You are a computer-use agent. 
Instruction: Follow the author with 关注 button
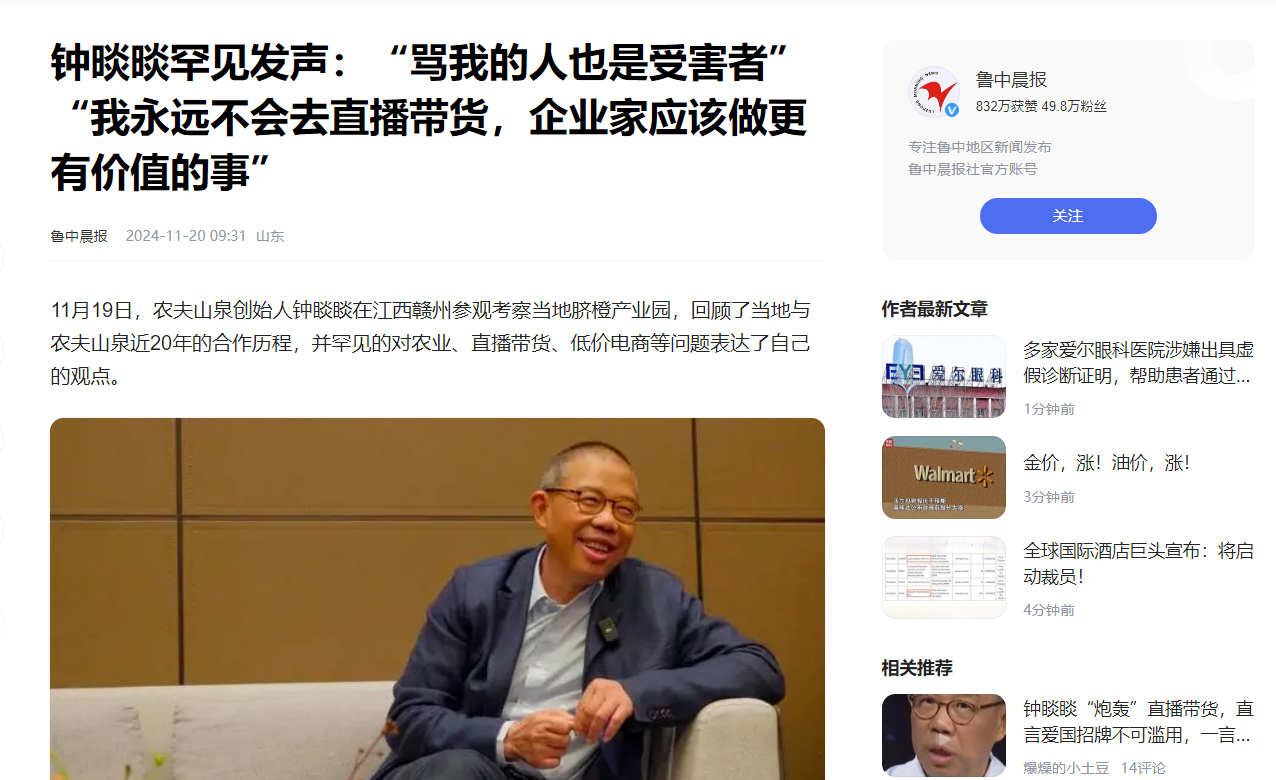coord(1068,216)
